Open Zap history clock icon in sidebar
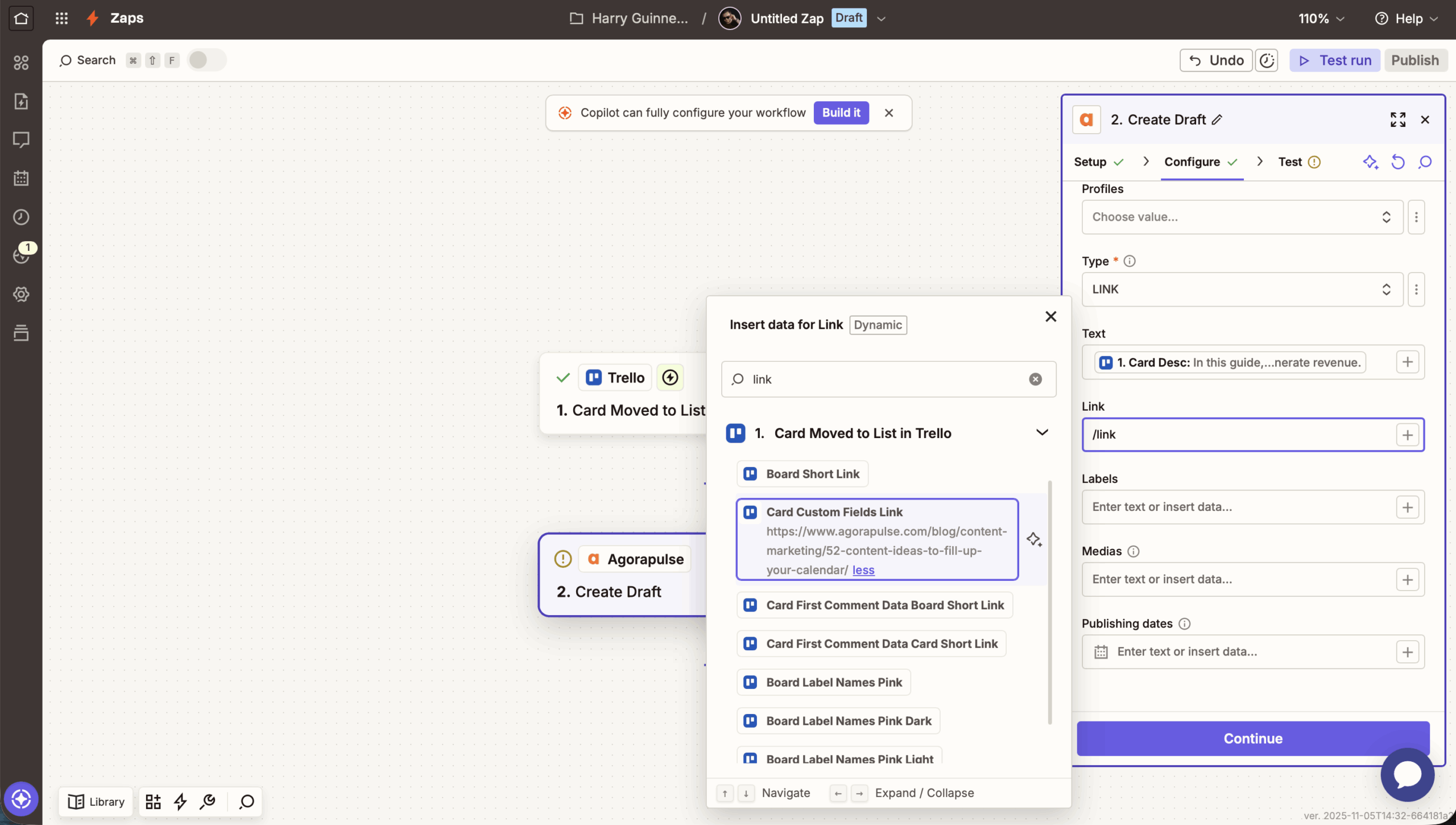The height and width of the screenshot is (825, 1456). pos(21,217)
